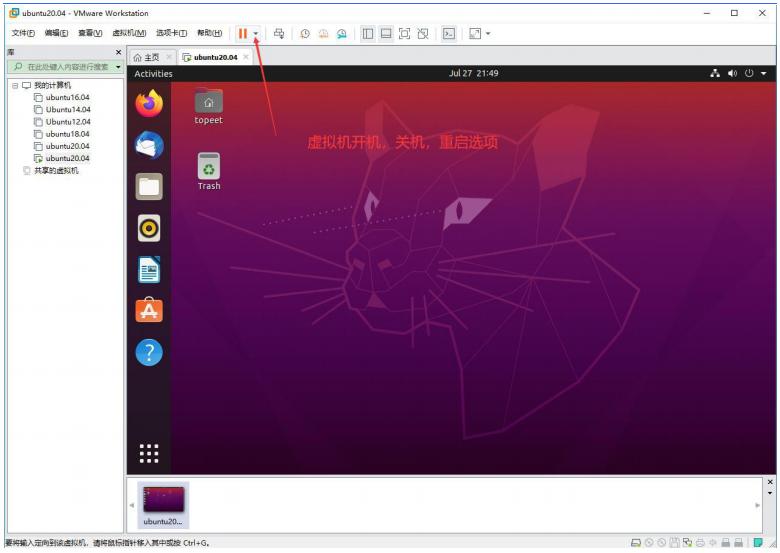The height and width of the screenshot is (553, 780).
Task: Close the 主页 tab
Action: pos(169,57)
